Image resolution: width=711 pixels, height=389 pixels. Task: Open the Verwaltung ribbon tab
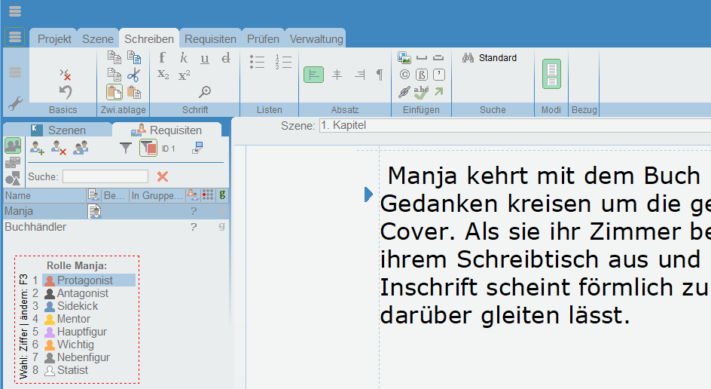[x=317, y=39]
